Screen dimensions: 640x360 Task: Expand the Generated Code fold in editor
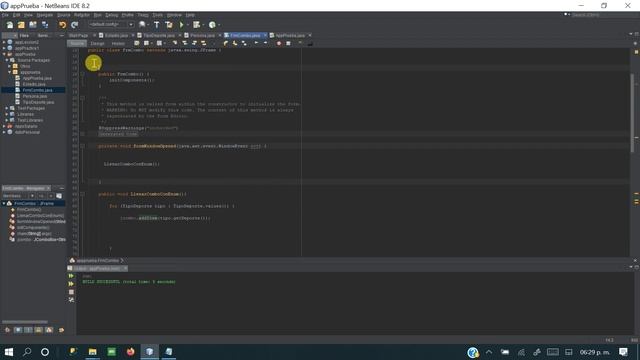[82, 134]
